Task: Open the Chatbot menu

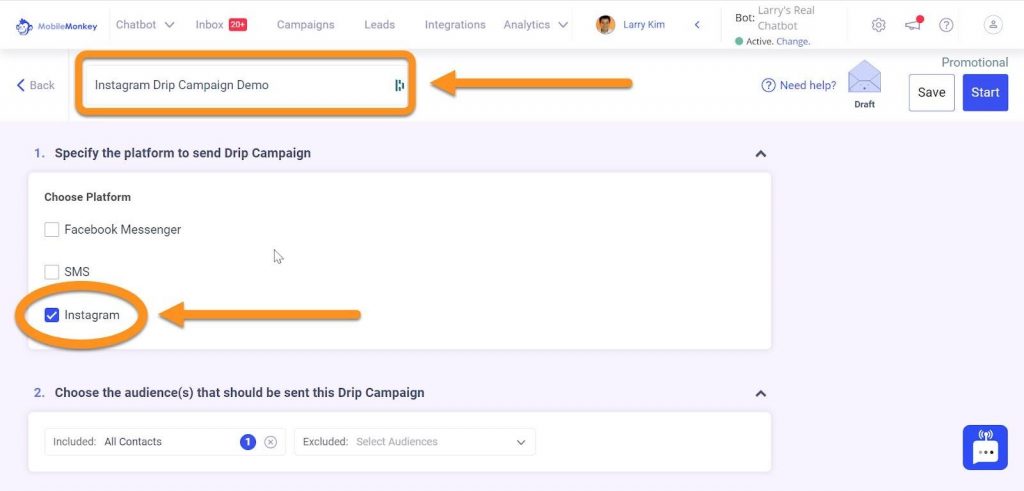Action: click(145, 25)
